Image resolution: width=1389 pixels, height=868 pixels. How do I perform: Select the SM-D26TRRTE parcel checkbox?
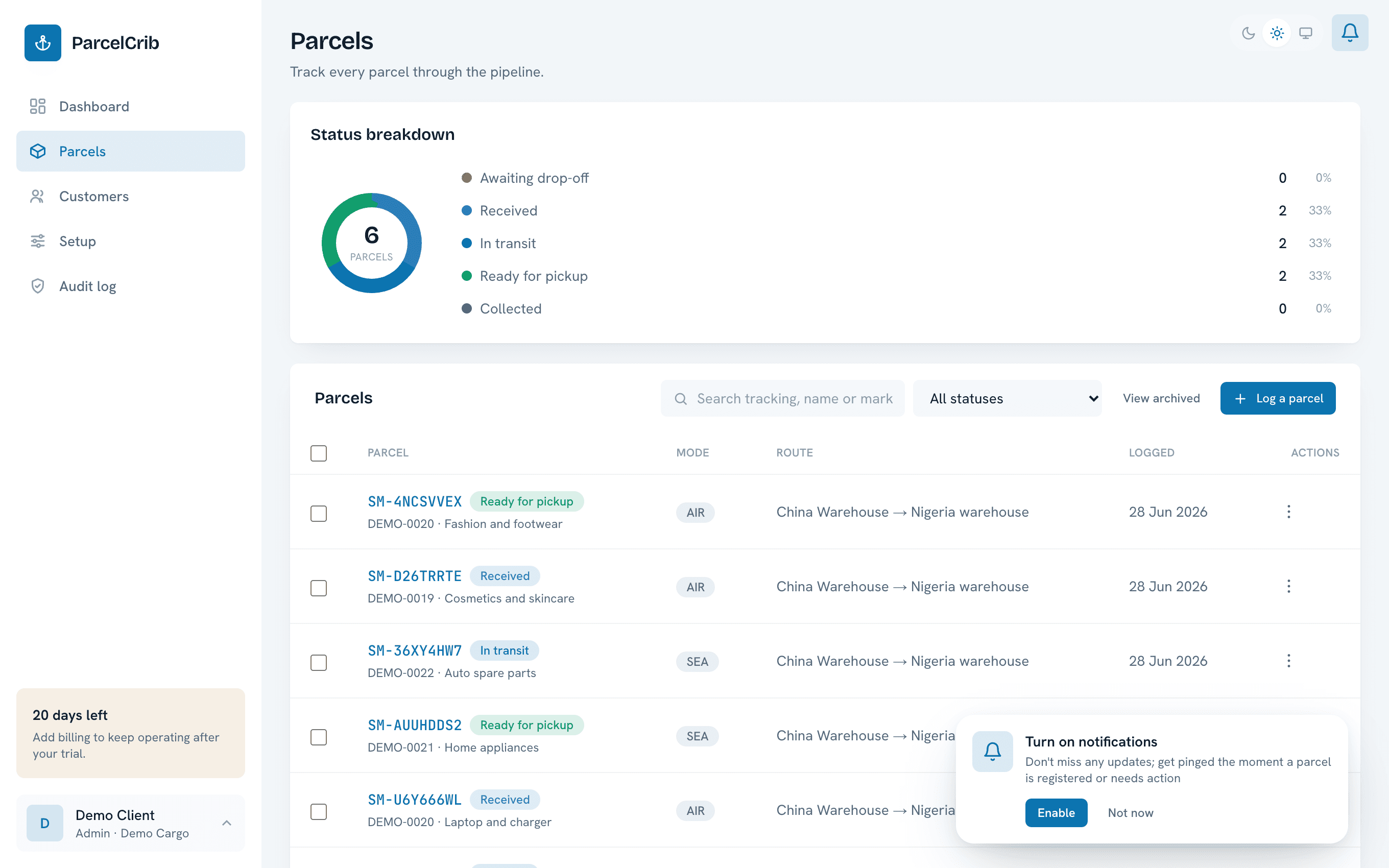pyautogui.click(x=319, y=588)
